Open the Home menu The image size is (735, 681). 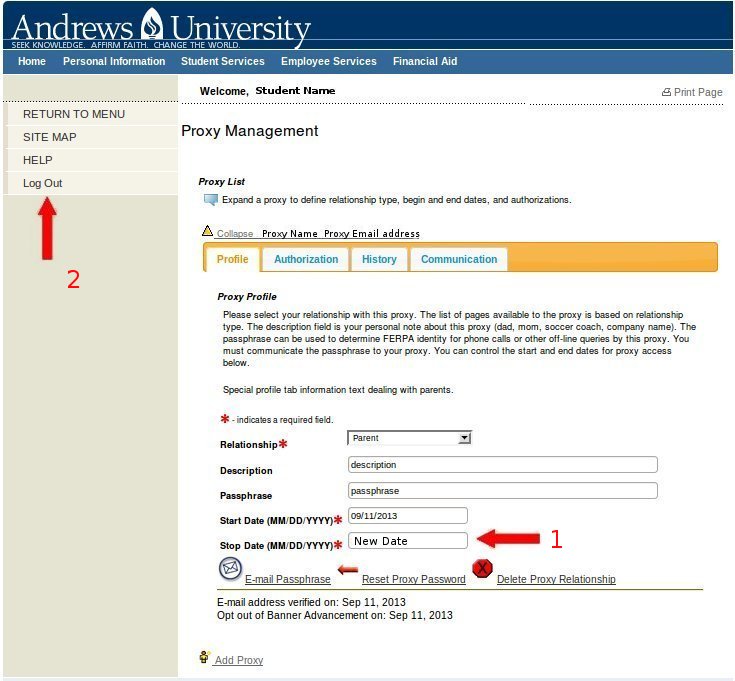coord(32,61)
